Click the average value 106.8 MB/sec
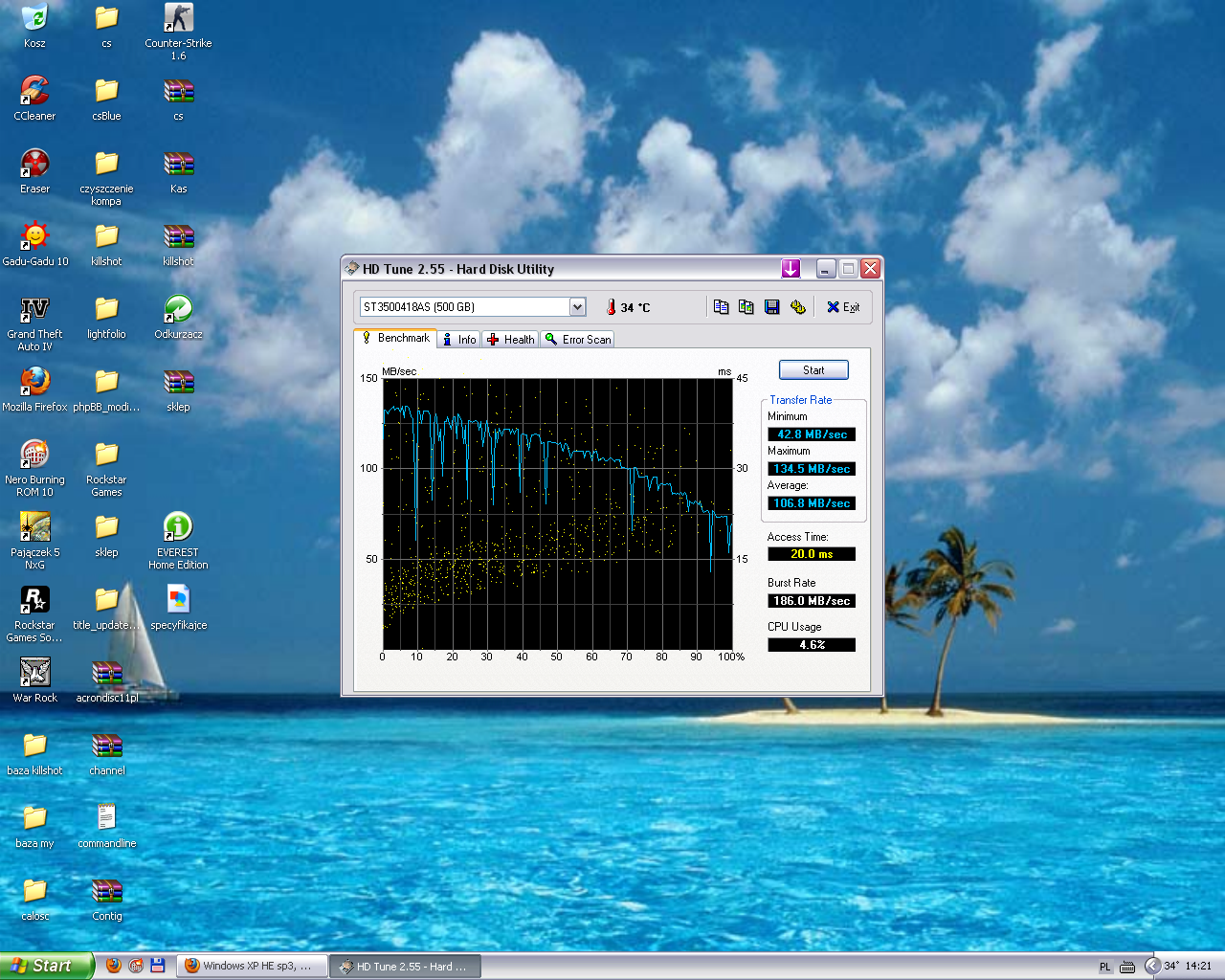Viewport: 1225px width, 980px height. [812, 503]
